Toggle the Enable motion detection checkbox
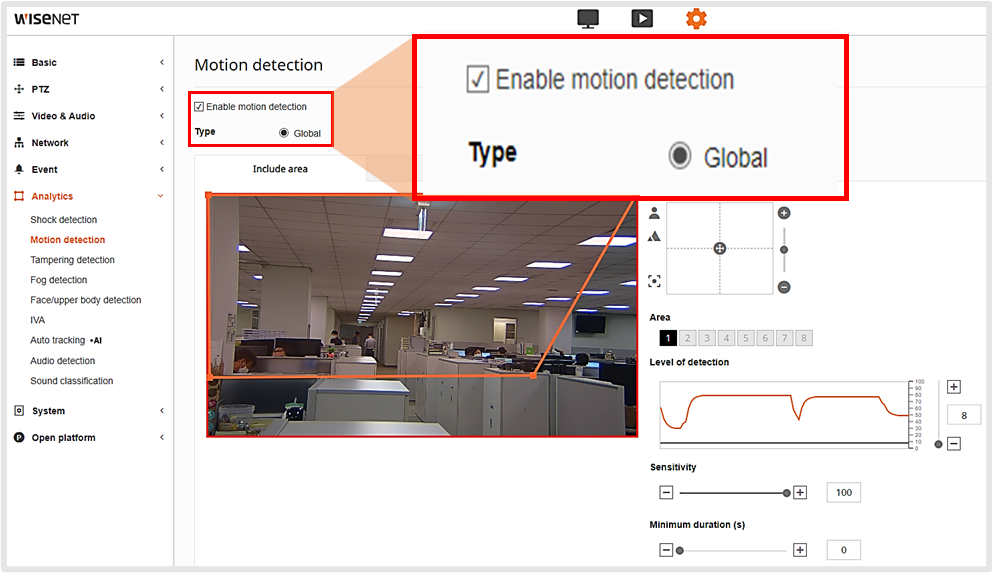 (x=199, y=107)
